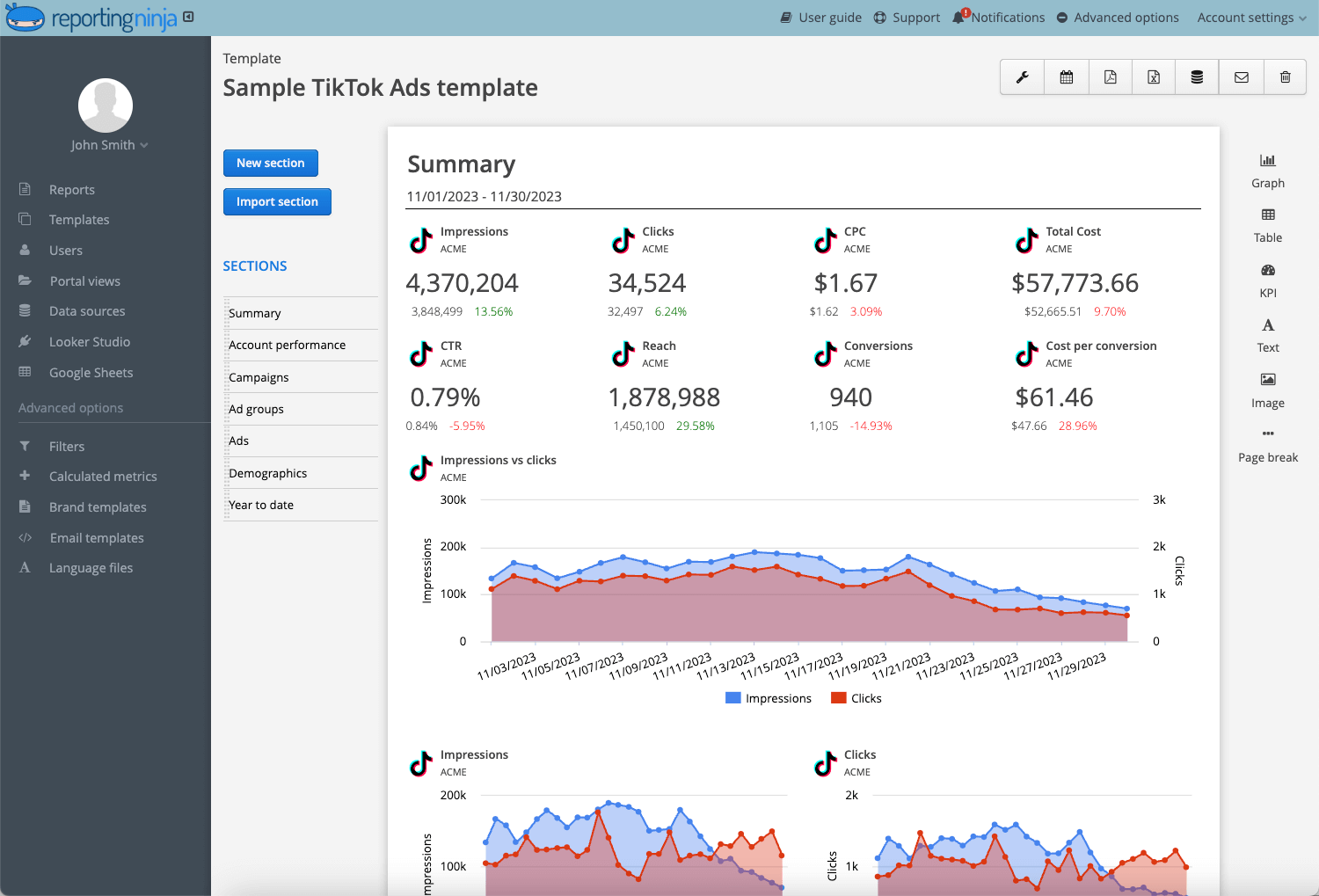Export the template as PDF
The height and width of the screenshot is (896, 1319).
coord(1110,76)
